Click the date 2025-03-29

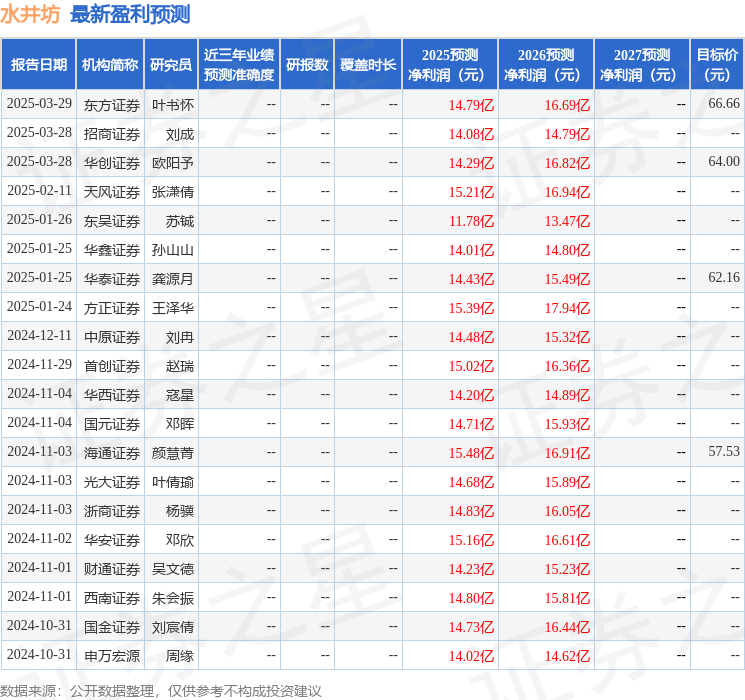coord(39,103)
